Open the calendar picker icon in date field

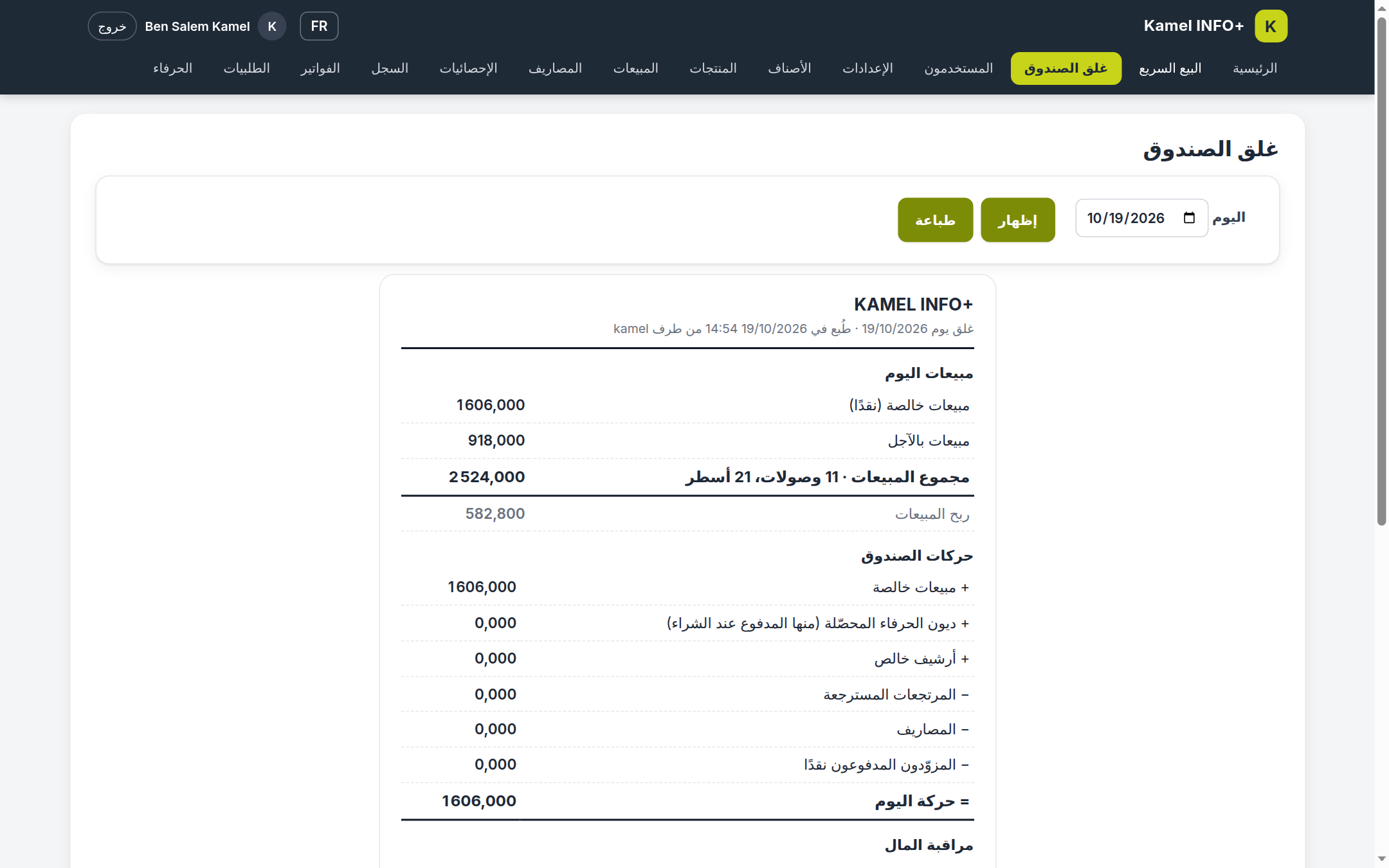(1189, 218)
